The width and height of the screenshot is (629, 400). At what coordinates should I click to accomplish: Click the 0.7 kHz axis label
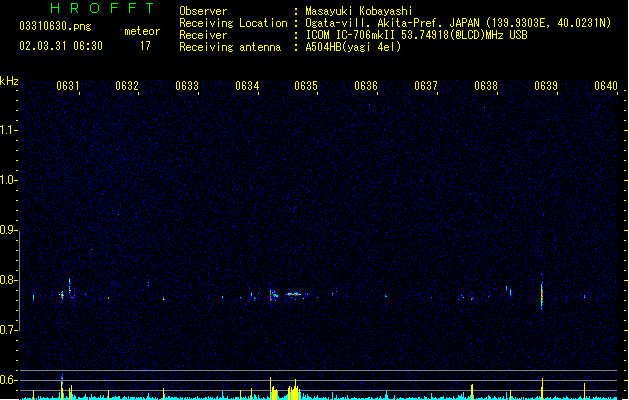tap(8, 330)
